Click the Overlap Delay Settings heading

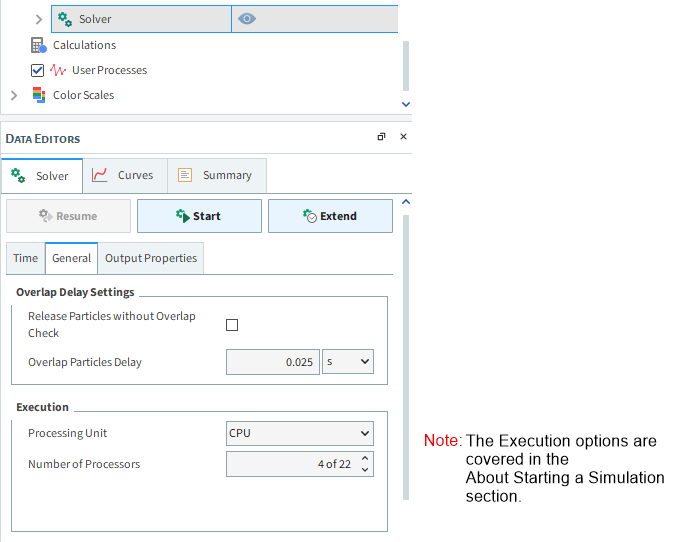[x=75, y=292]
